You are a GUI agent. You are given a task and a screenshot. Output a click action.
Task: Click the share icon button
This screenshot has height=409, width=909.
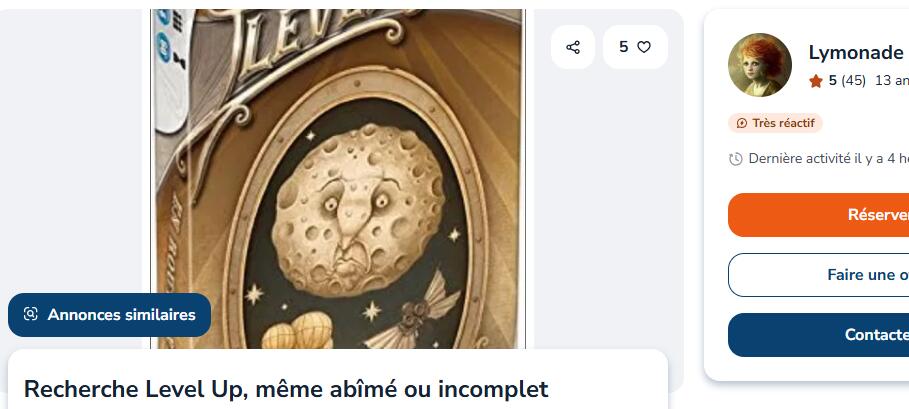pyautogui.click(x=573, y=47)
